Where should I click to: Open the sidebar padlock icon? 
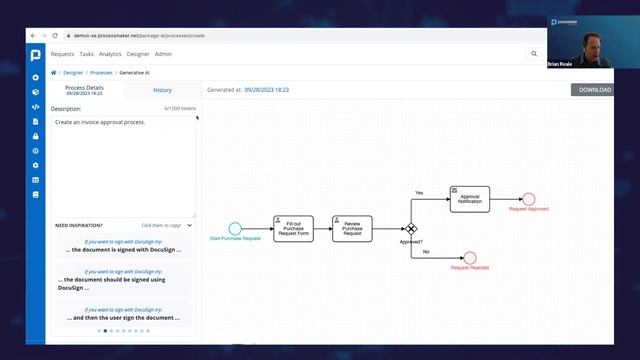pyautogui.click(x=36, y=136)
